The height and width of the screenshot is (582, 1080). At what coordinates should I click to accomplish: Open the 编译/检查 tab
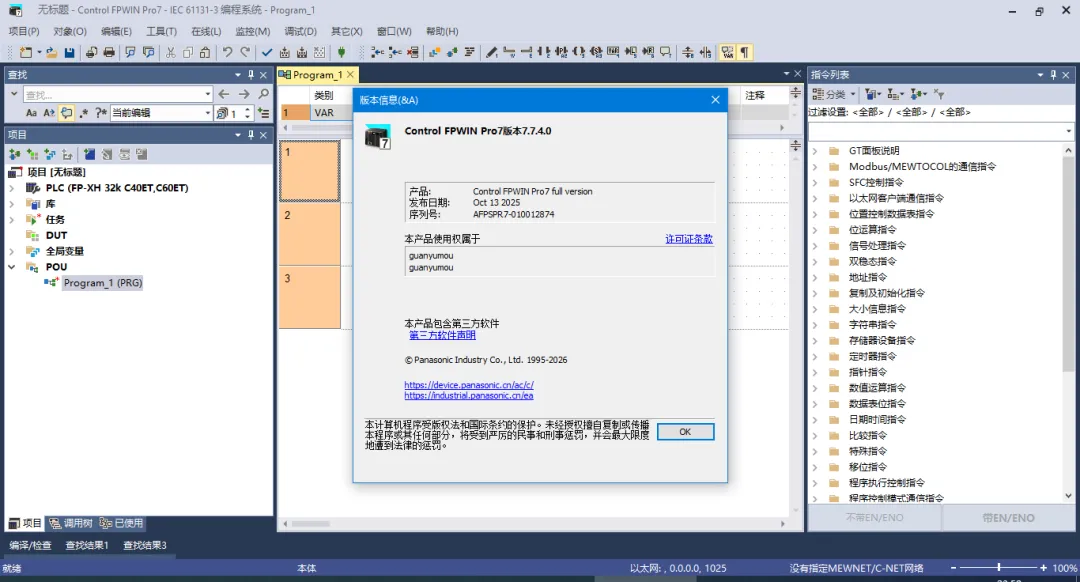pyautogui.click(x=30, y=545)
